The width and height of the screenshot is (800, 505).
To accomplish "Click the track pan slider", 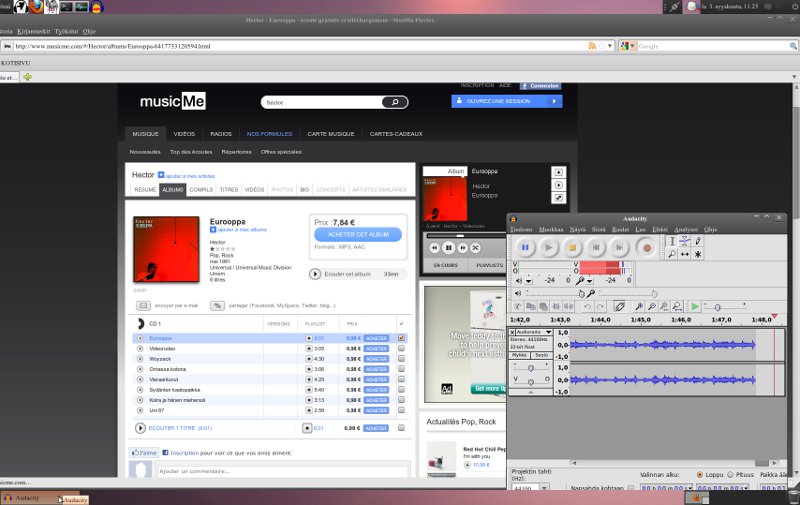I will click(531, 381).
